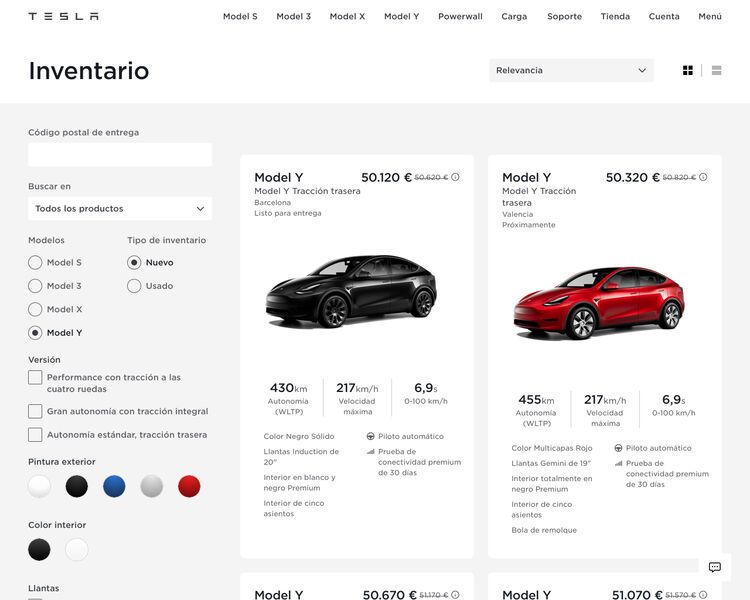Open the Menú link
Screen dimensions: 750x600
(x=710, y=16)
